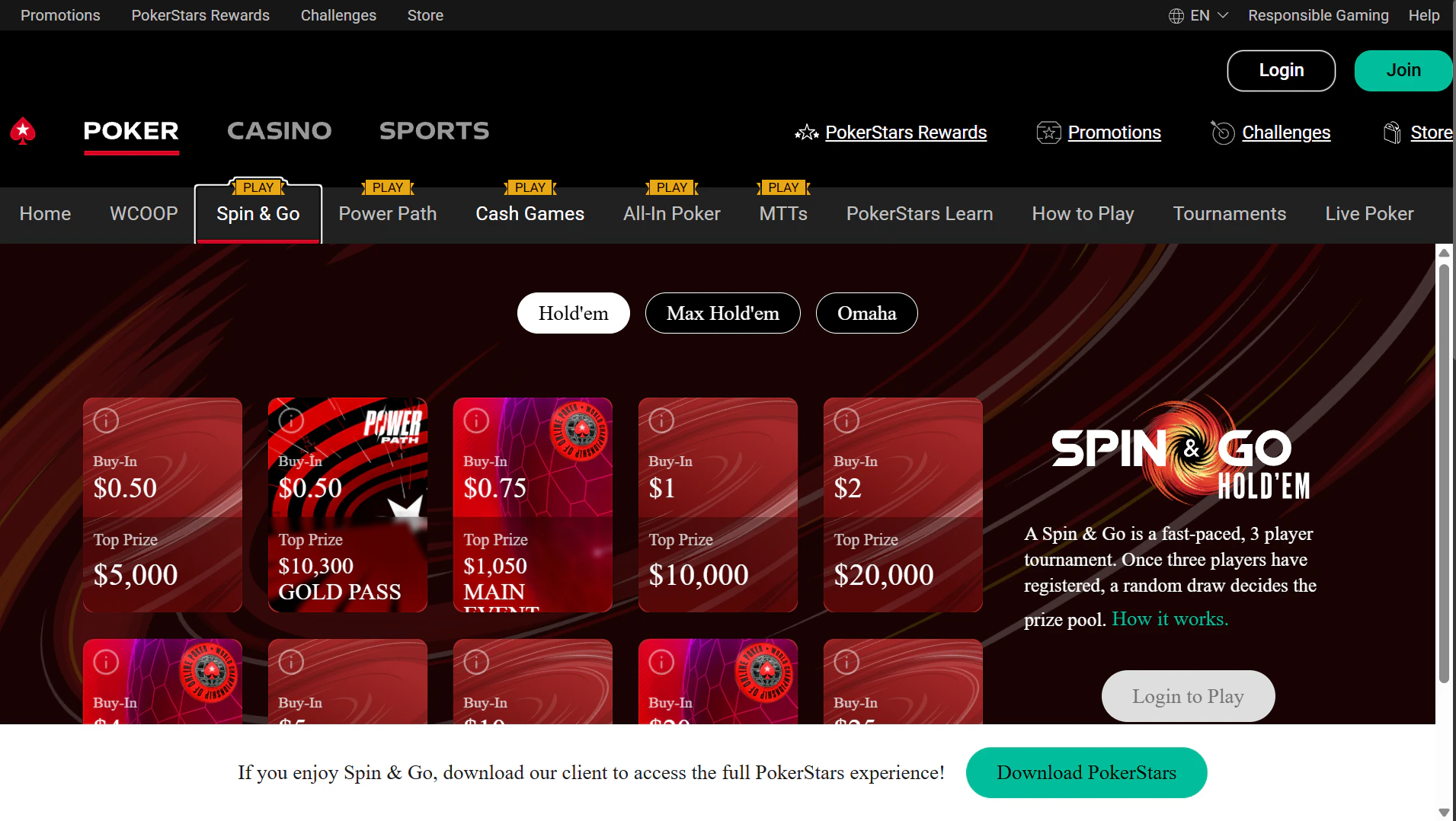
Task: Click the Join button
Action: [x=1403, y=70]
